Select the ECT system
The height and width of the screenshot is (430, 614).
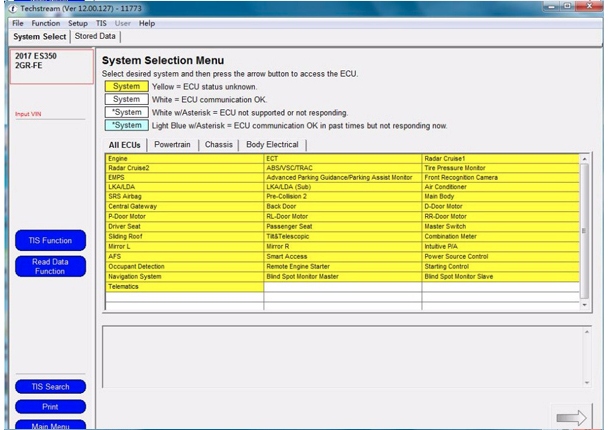pyautogui.click(x=343, y=159)
